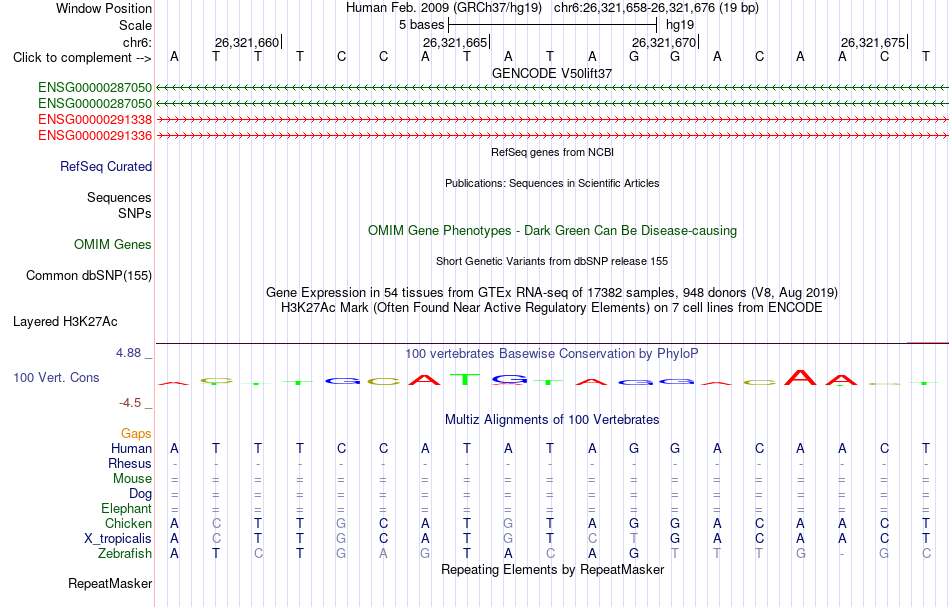Screen dimensions: 950x607
Task: Select the Mouse alignment row label
Action: (132, 479)
